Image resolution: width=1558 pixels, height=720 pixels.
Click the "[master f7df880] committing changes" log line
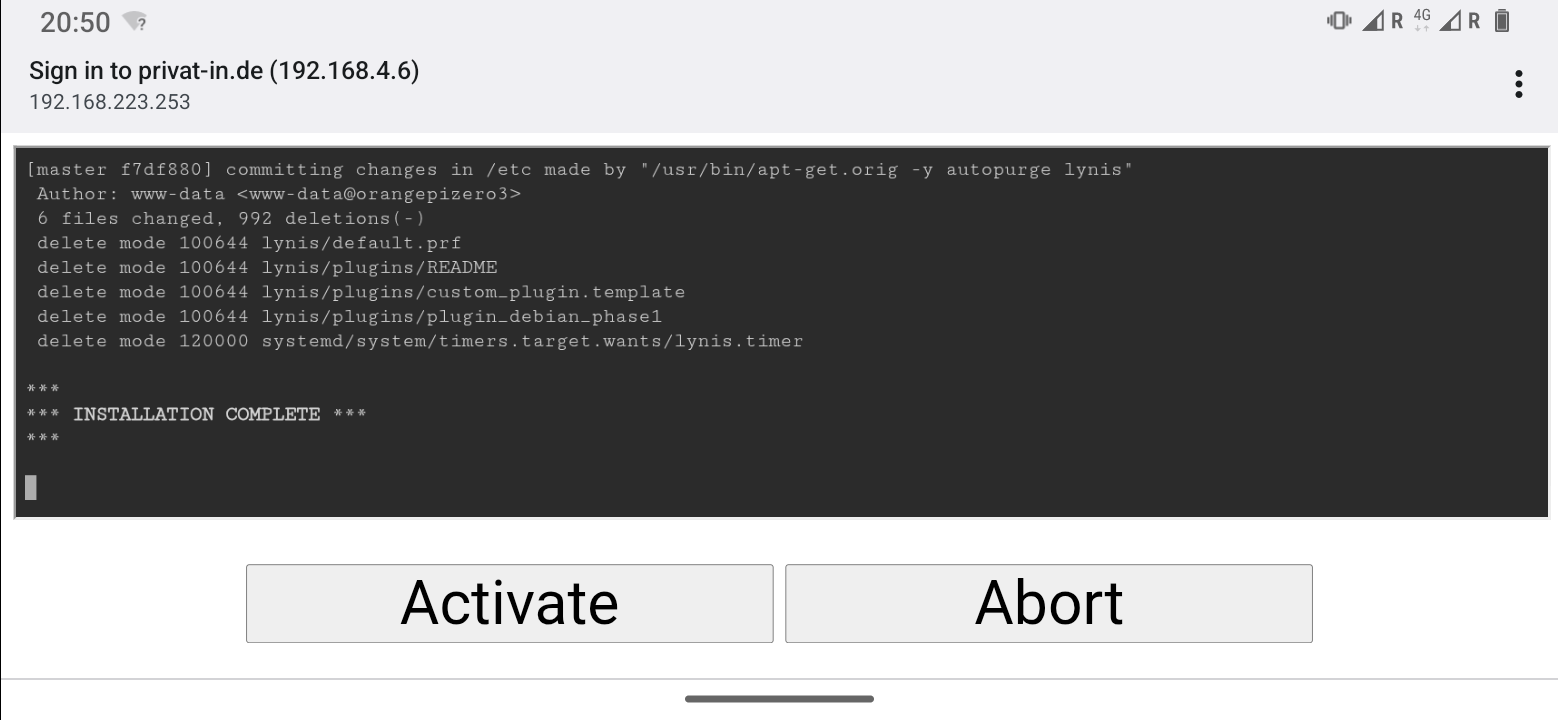pos(580,170)
